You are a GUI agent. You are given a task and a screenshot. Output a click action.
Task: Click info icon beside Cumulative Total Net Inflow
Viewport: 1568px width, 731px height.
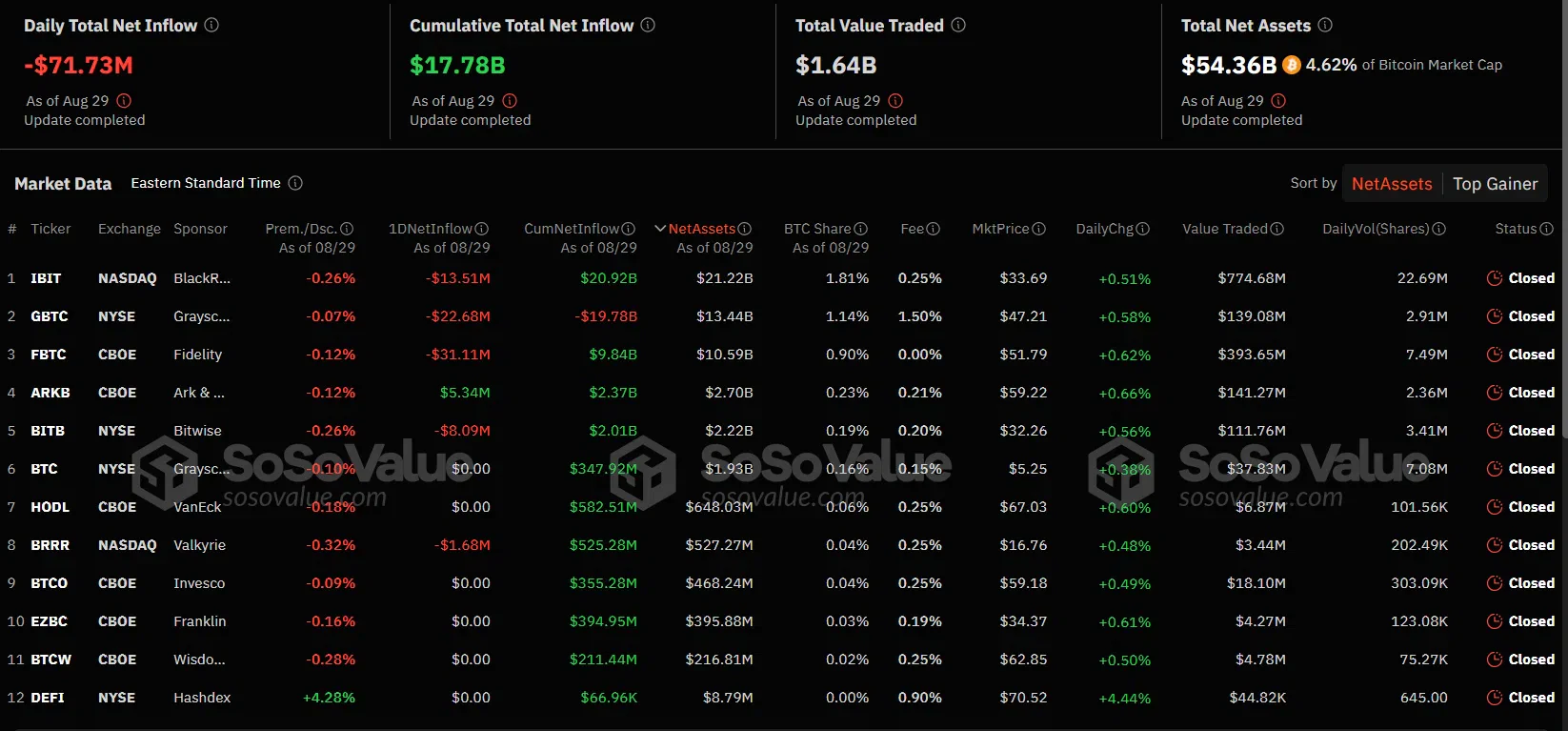click(648, 26)
